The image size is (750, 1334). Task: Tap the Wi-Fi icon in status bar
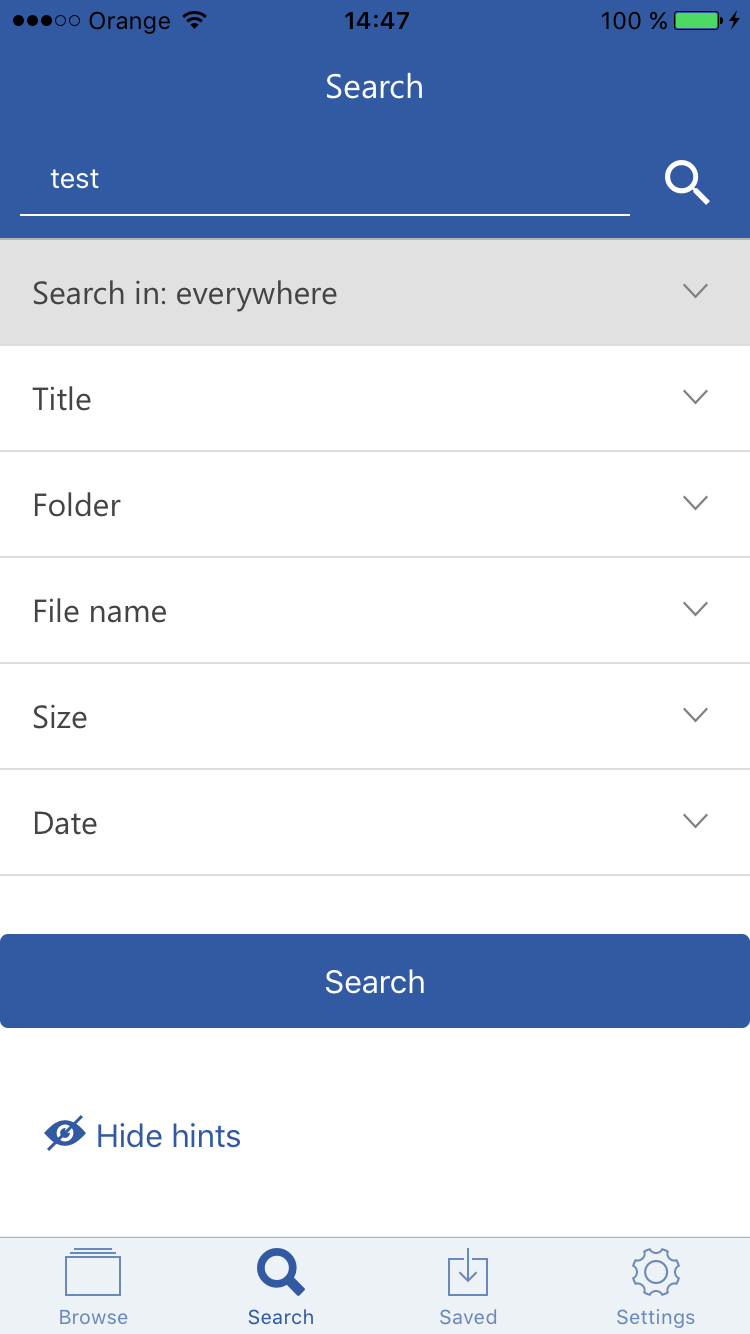click(x=195, y=20)
